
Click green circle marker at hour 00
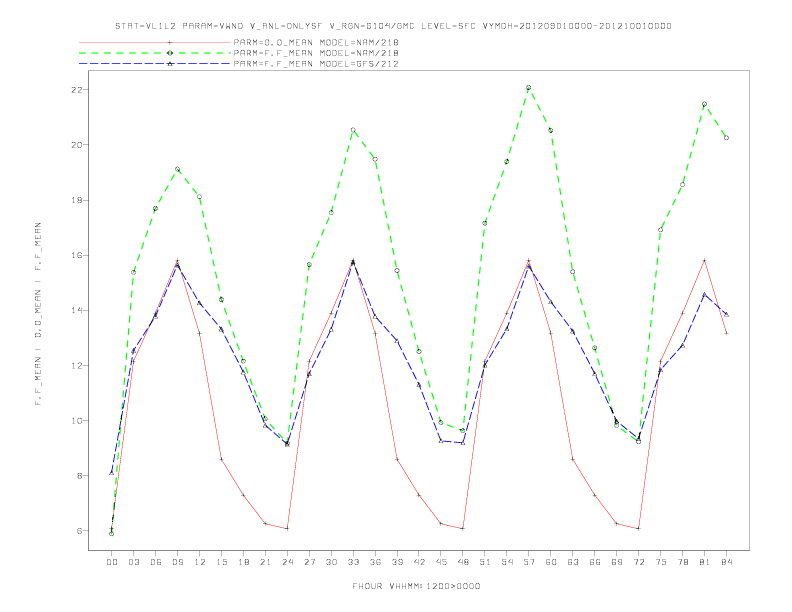point(112,534)
